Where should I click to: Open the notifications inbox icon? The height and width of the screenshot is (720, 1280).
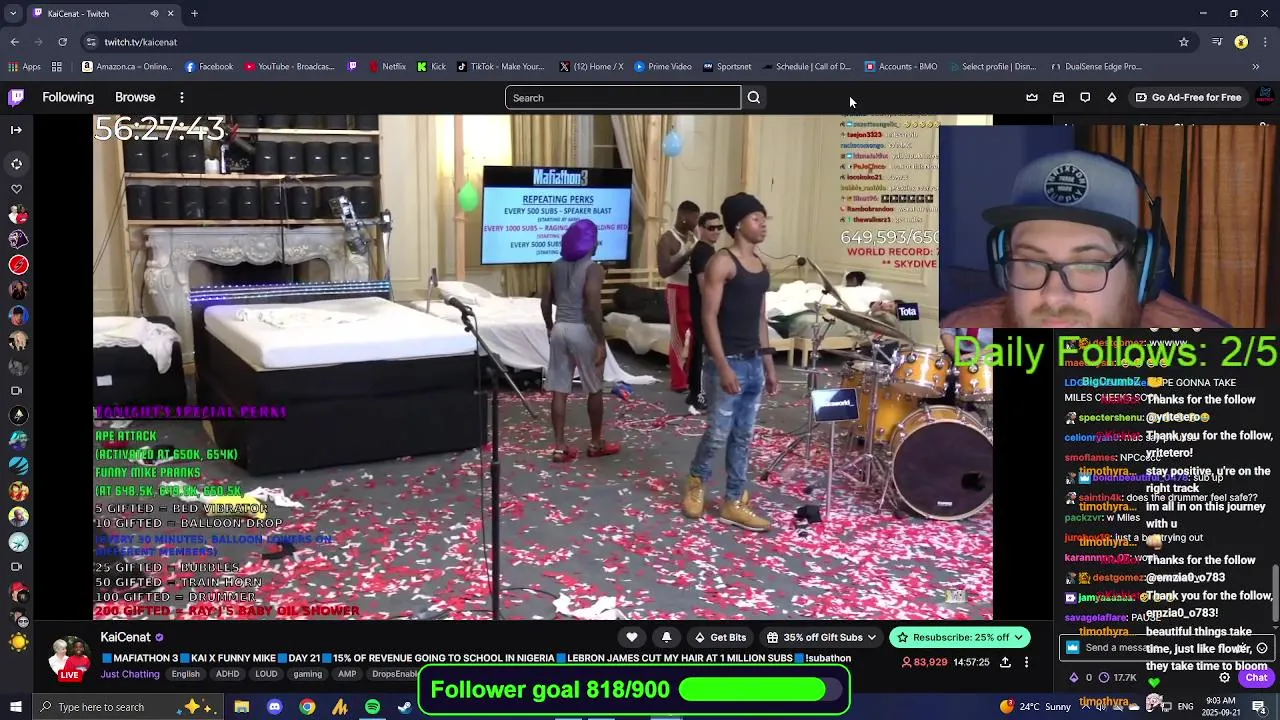[1059, 97]
